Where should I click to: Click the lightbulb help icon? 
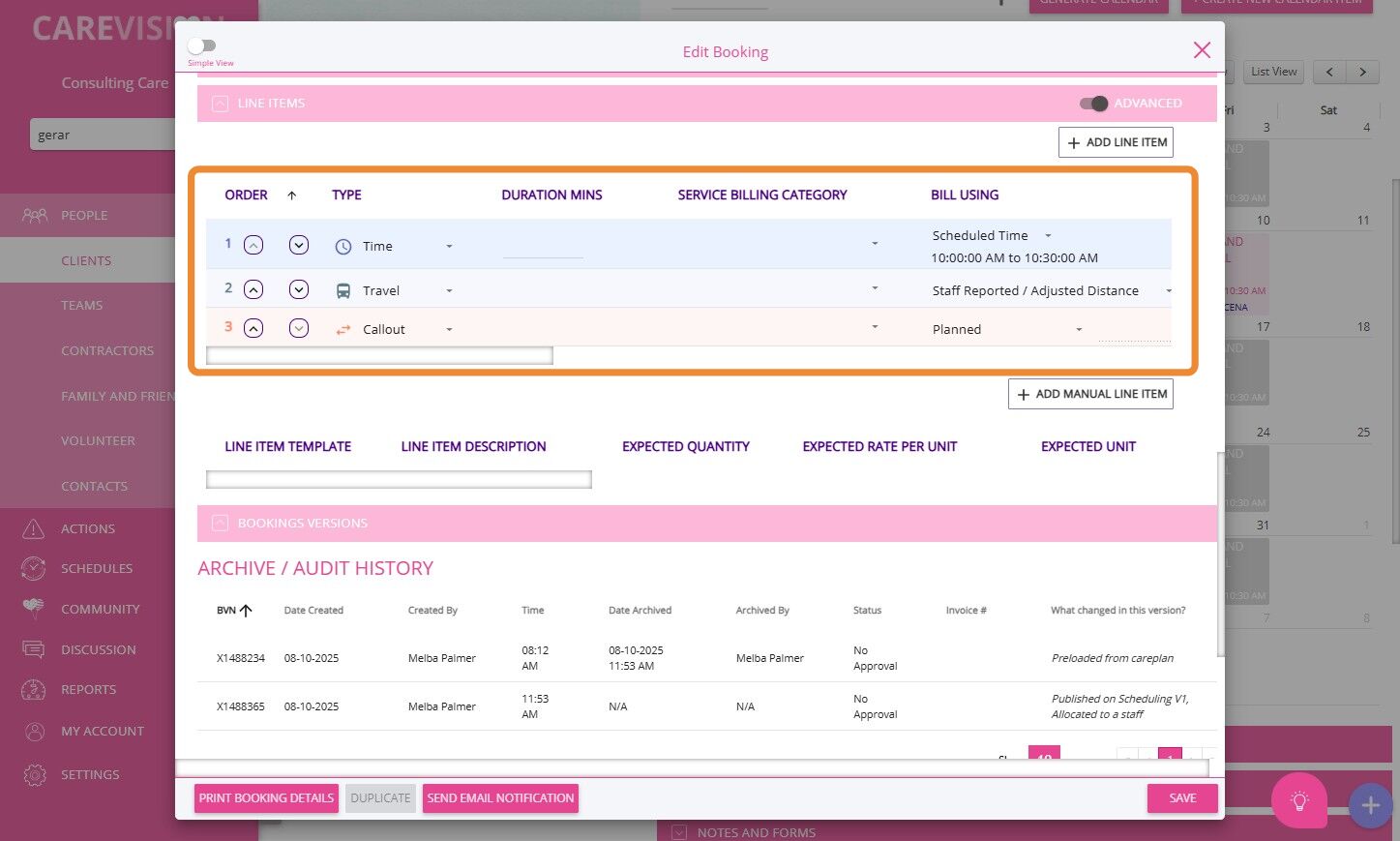1298,800
